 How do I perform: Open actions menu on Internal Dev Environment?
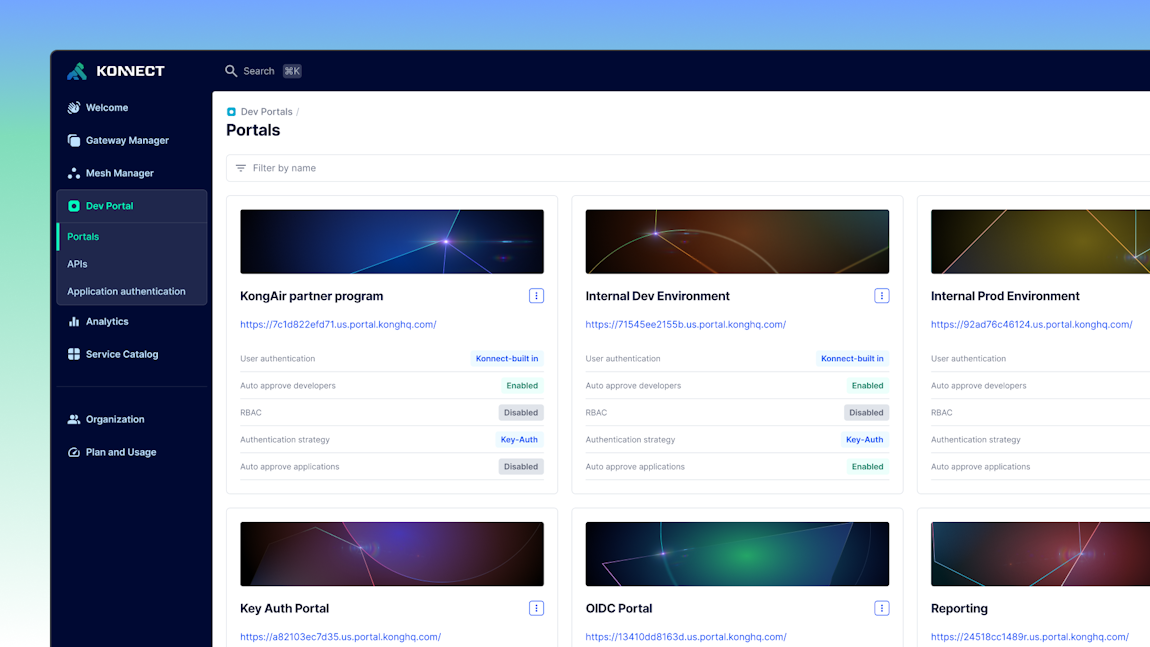point(882,295)
